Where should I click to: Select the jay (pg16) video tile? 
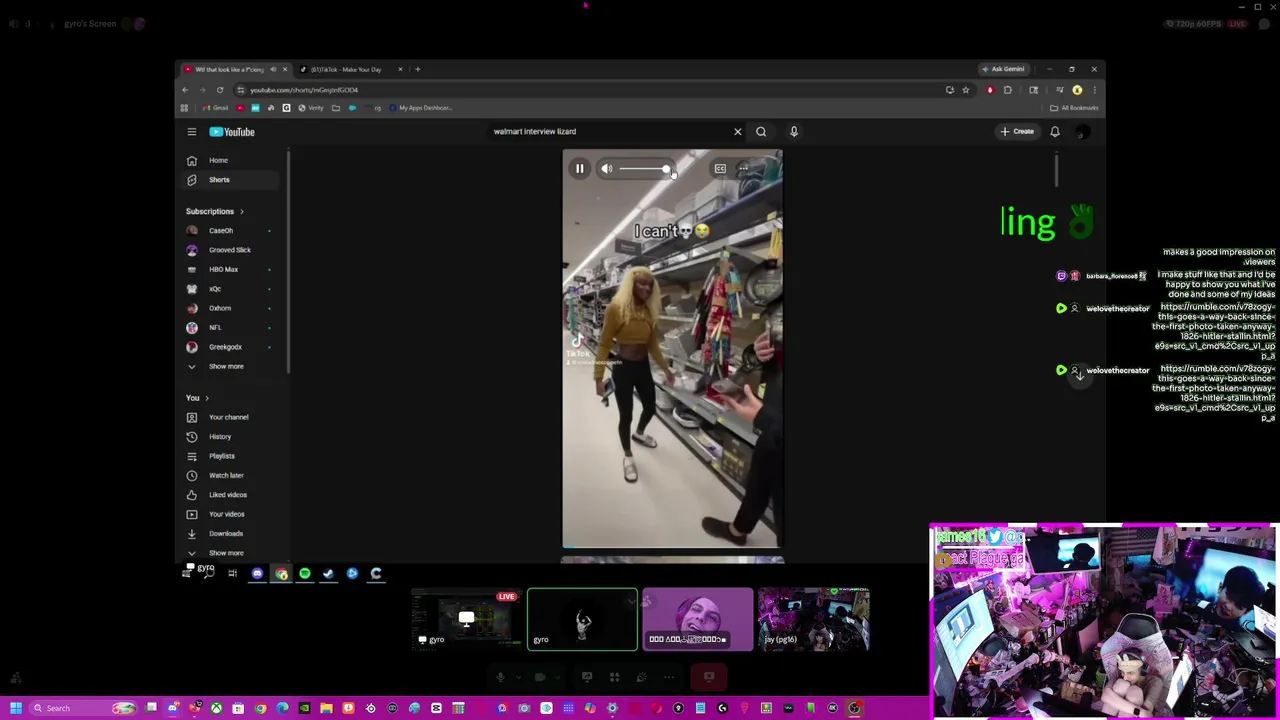(x=813, y=619)
